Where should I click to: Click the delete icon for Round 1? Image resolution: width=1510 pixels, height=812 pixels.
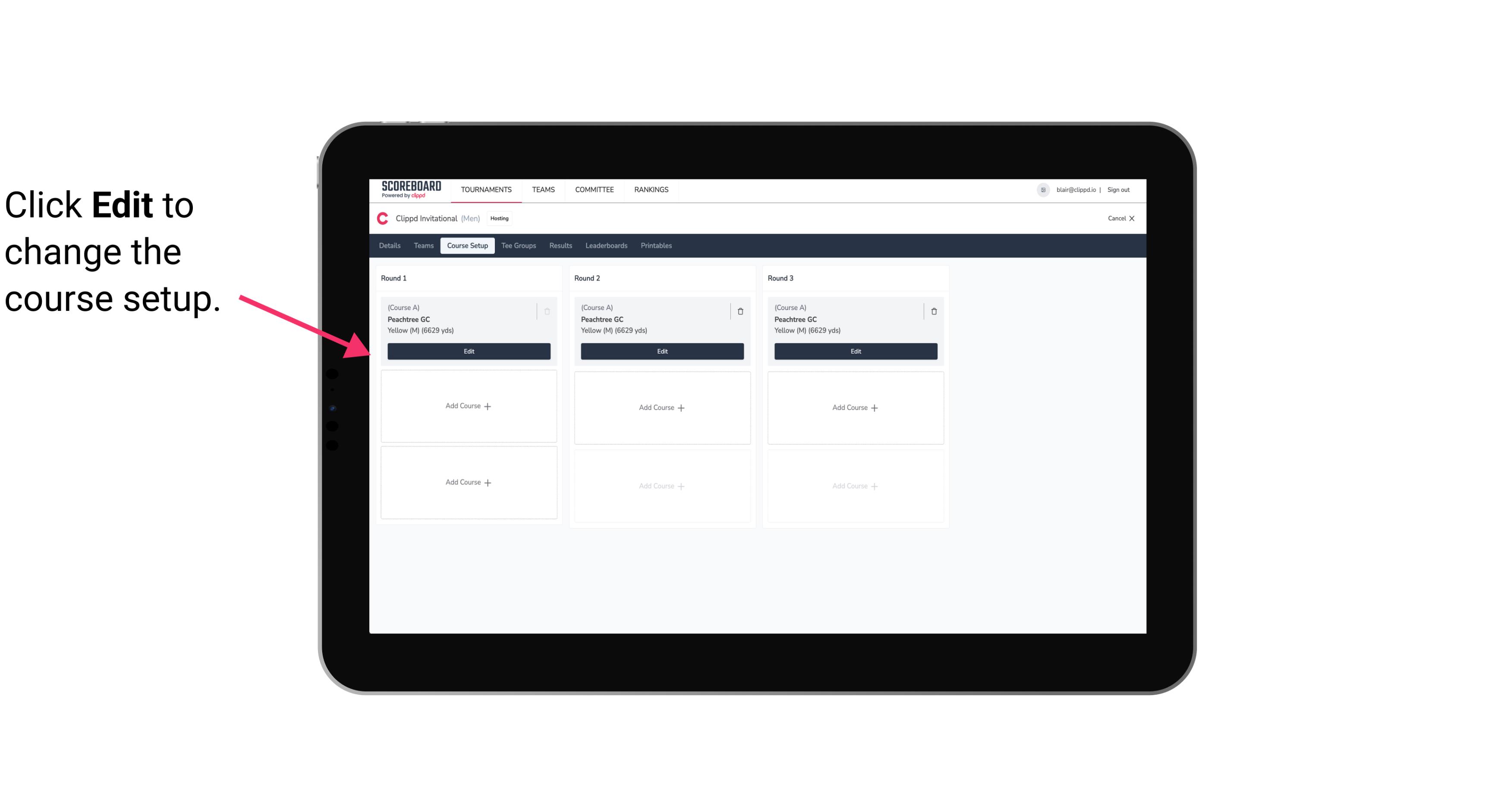[547, 311]
